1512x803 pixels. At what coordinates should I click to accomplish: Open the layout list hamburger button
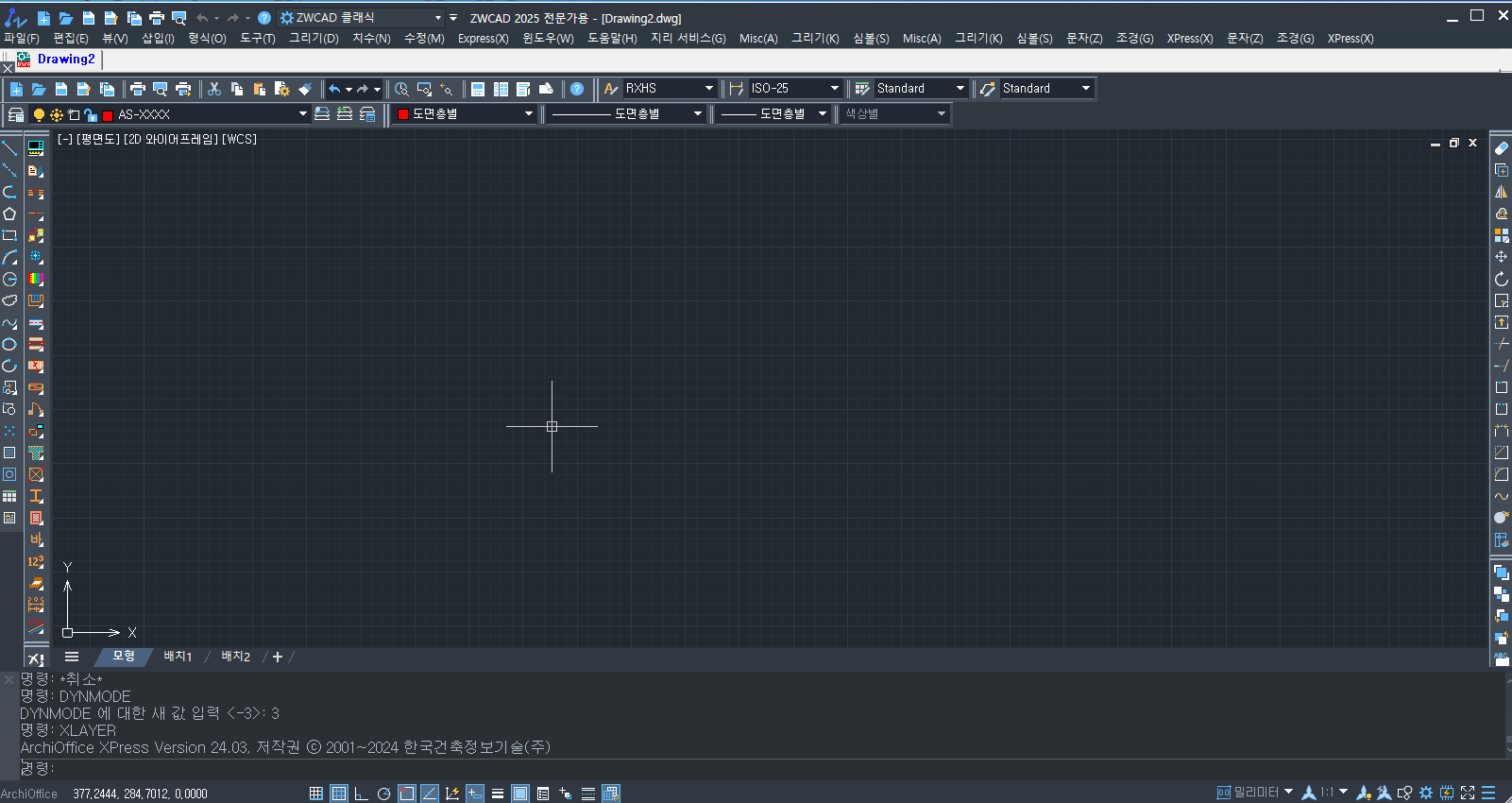[x=72, y=657]
